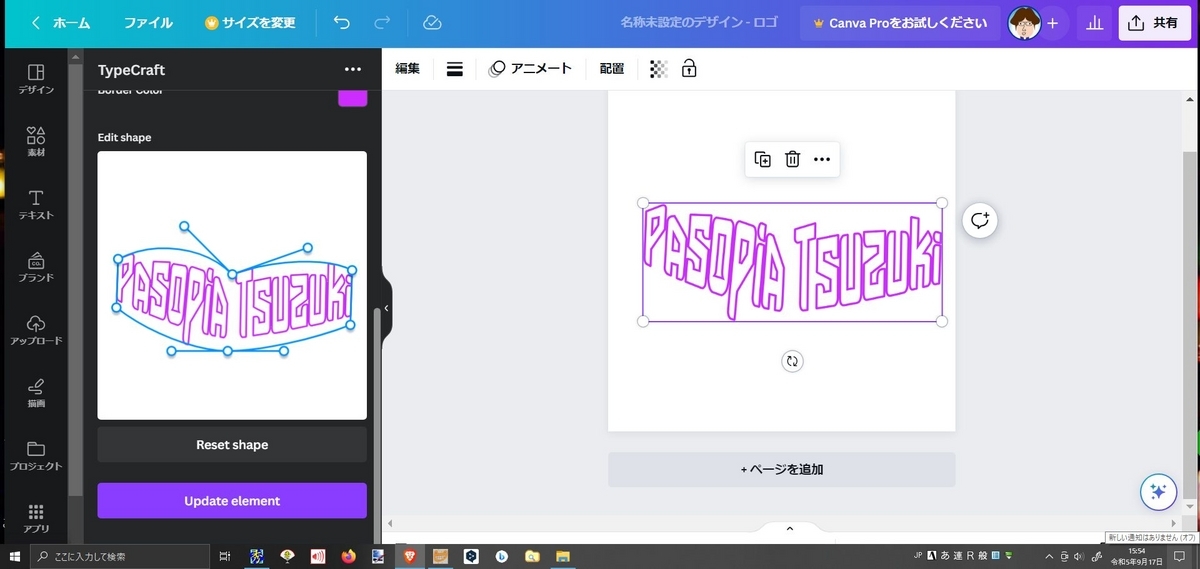Open the アップロード uploads tab
The height and width of the screenshot is (569, 1200).
[x=36, y=329]
